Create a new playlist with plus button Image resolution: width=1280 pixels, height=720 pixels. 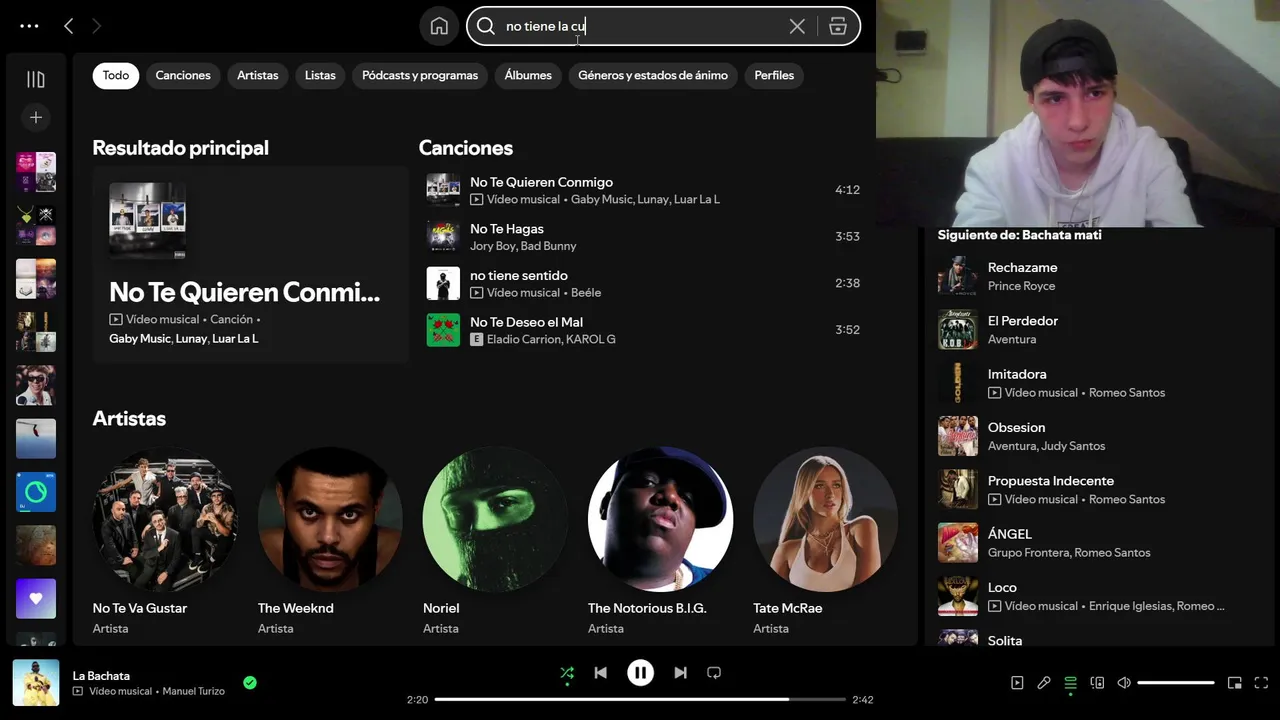pos(36,117)
